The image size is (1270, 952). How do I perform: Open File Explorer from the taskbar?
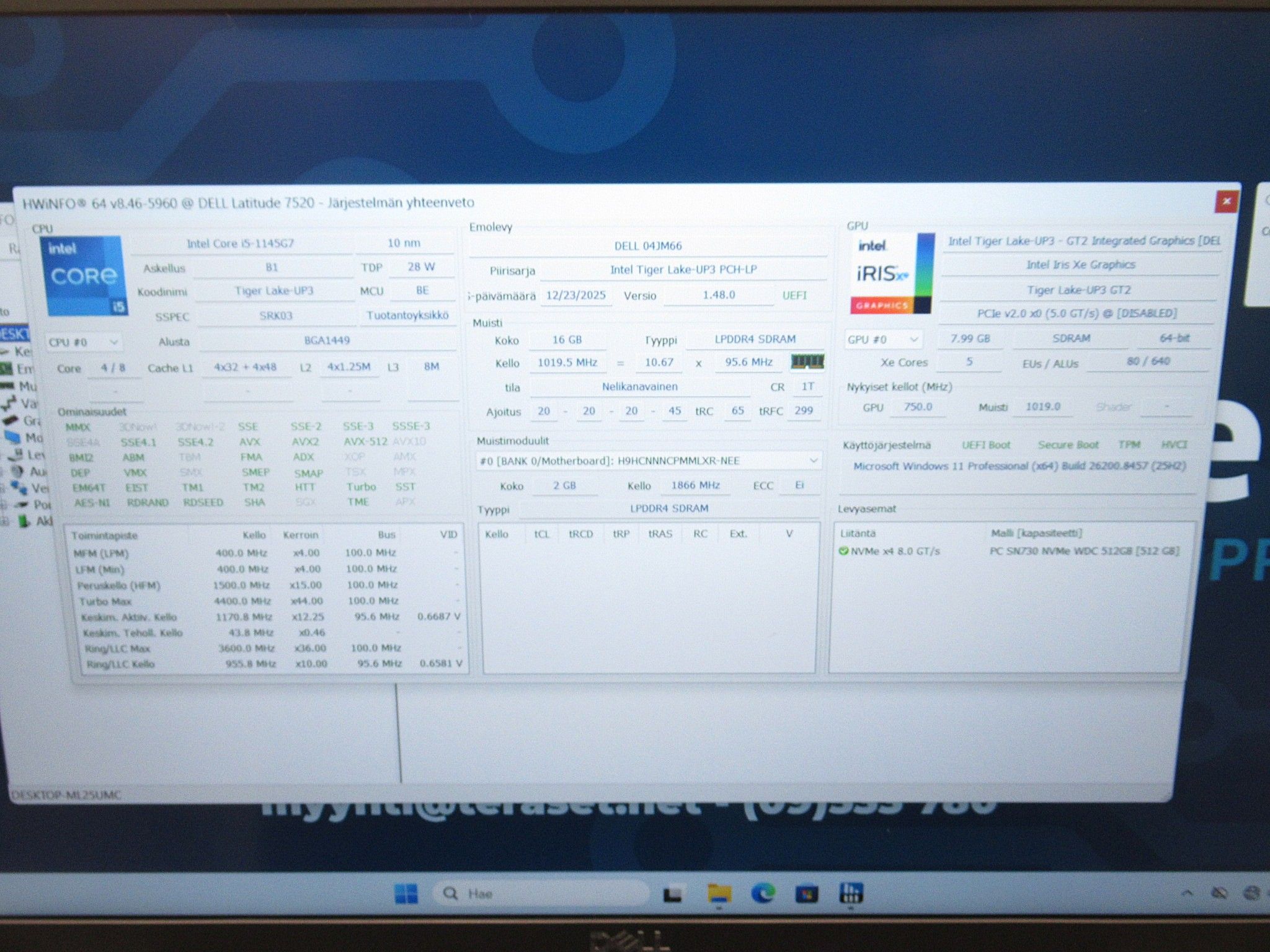(x=719, y=894)
